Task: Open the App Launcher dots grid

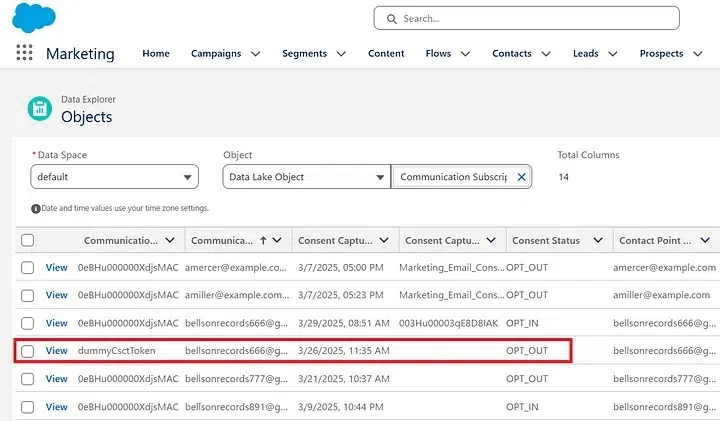Action: click(24, 52)
